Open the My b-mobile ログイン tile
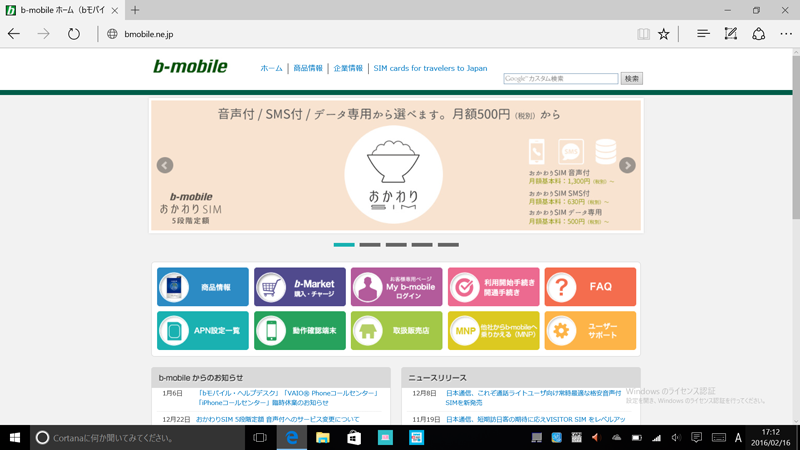The height and width of the screenshot is (450, 800). click(x=396, y=287)
